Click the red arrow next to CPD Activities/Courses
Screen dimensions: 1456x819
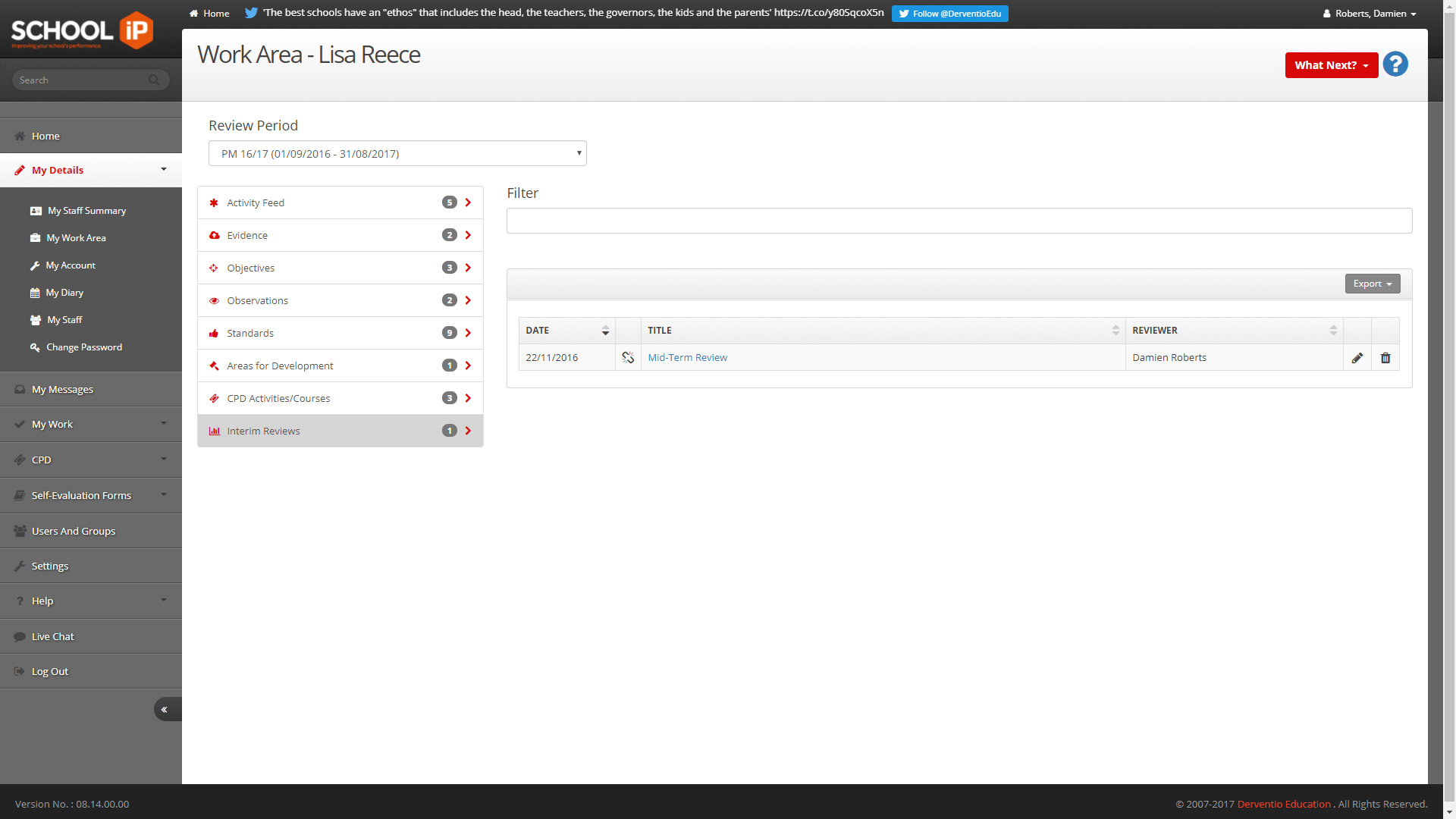click(x=468, y=398)
